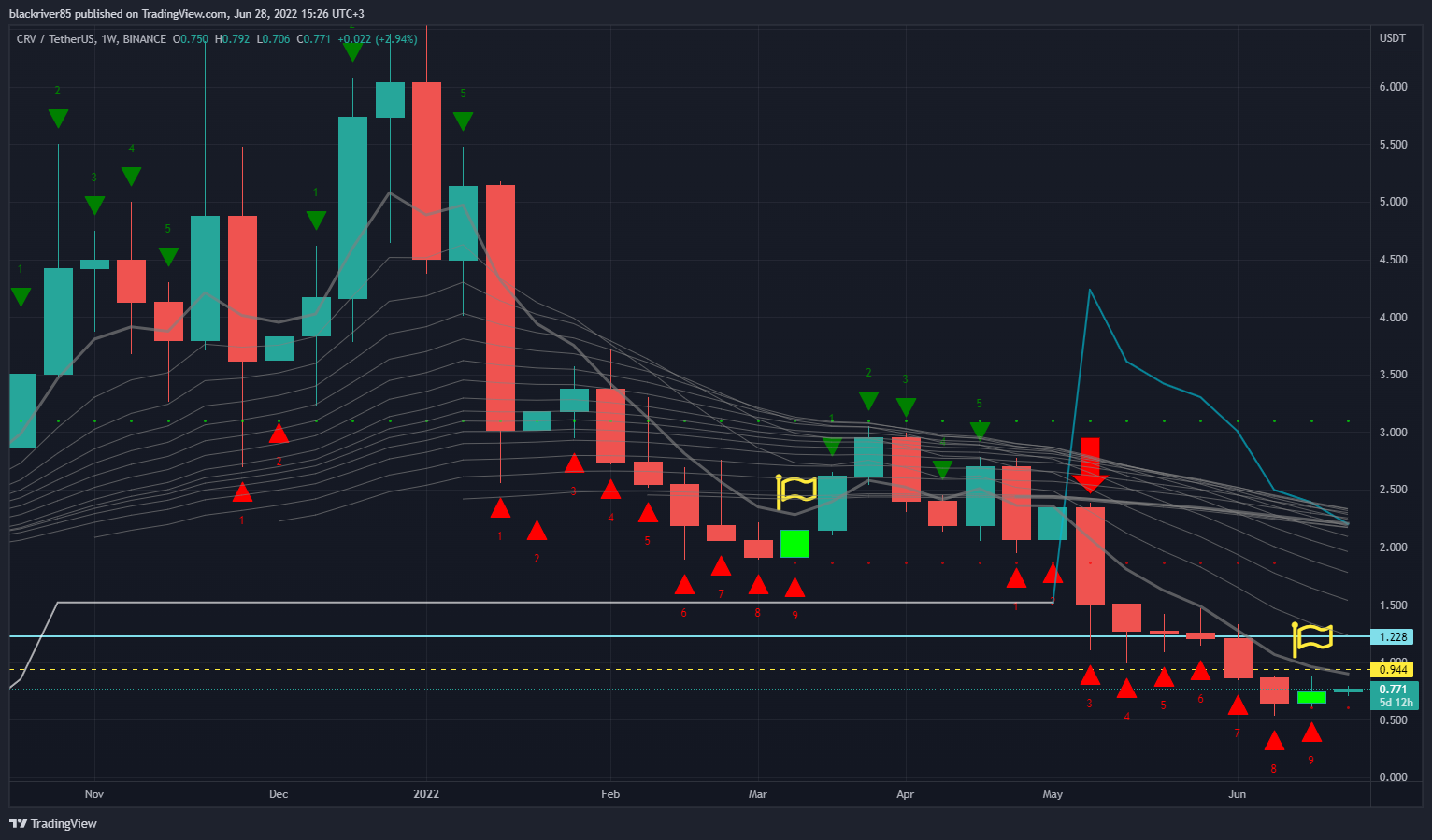Screen dimensions: 1432x840
Task: Select the yellow 0.944 price label
Action: [1392, 669]
